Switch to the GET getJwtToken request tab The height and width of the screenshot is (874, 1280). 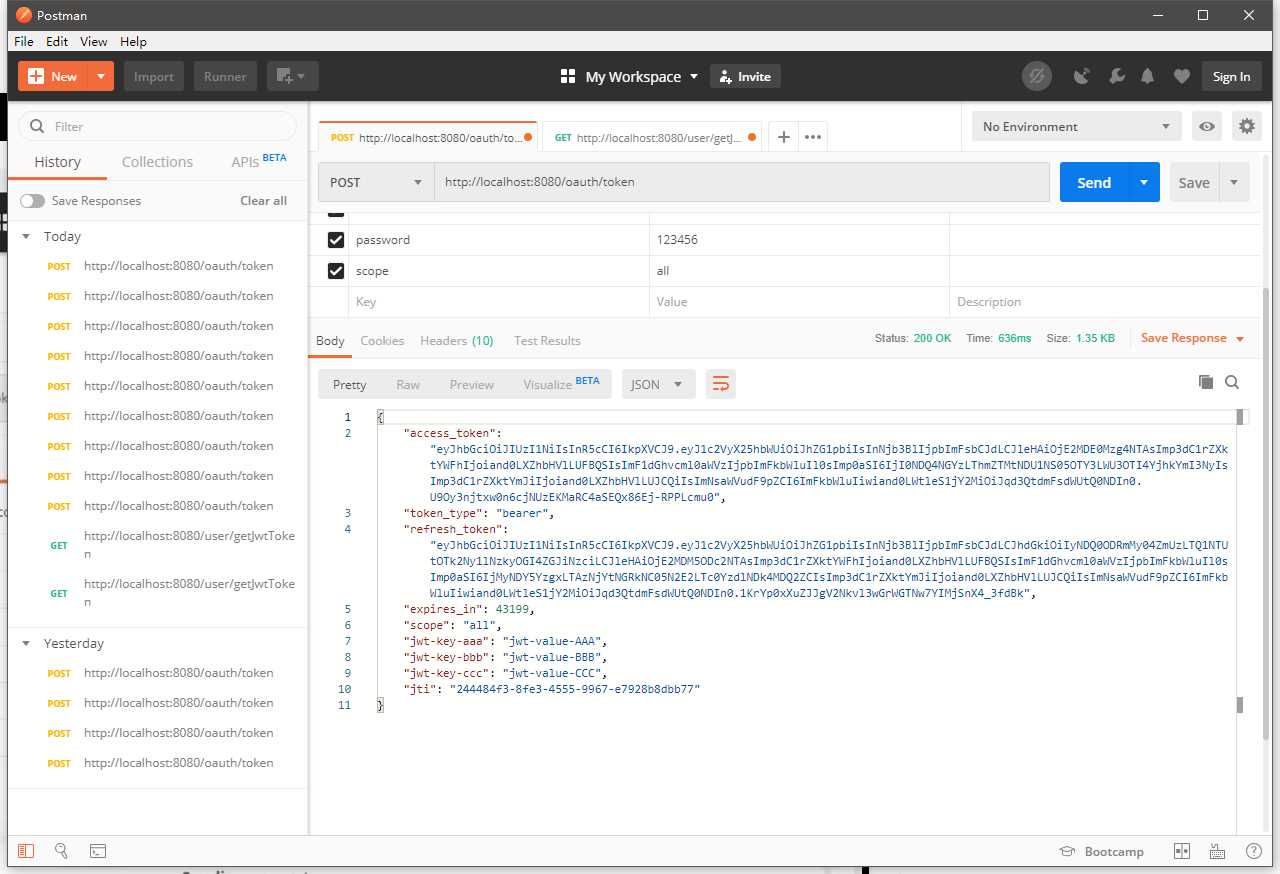point(651,137)
